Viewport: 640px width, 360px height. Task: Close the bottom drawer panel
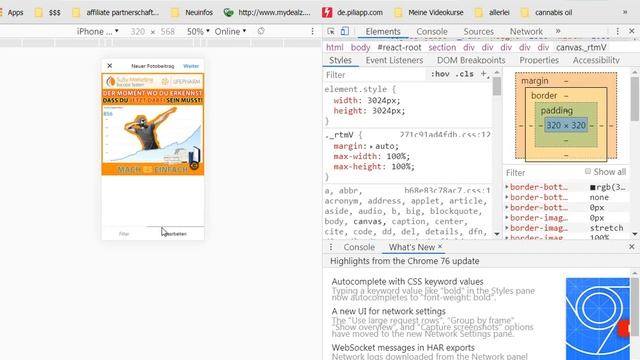(632, 247)
